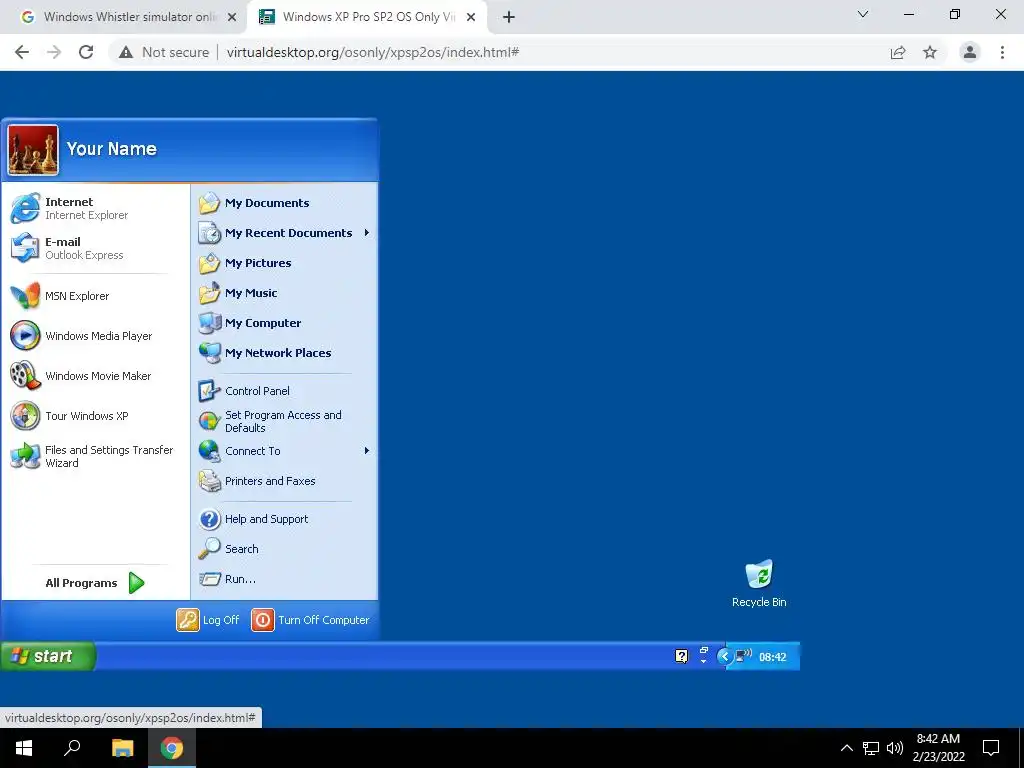Go back in Chrome
The image size is (1024, 768).
coord(22,52)
